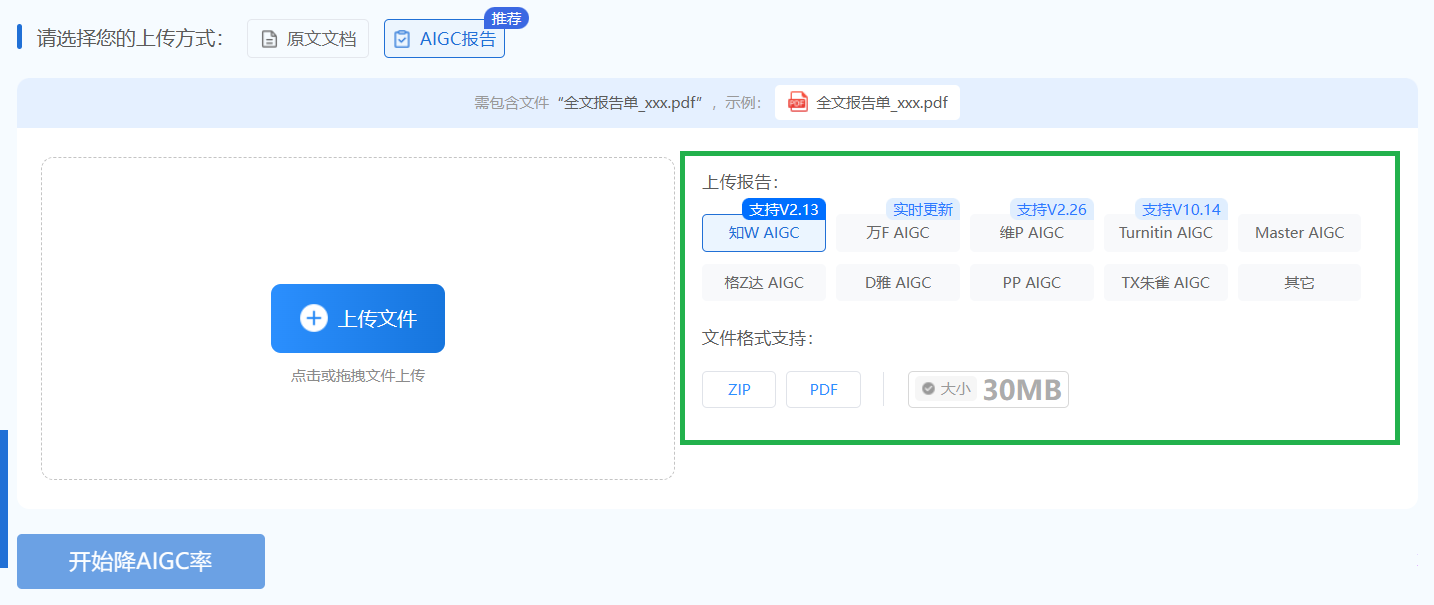Viewport: 1434px width, 605px height.
Task: Click the plus icon inside 上传文件 button
Action: [315, 318]
